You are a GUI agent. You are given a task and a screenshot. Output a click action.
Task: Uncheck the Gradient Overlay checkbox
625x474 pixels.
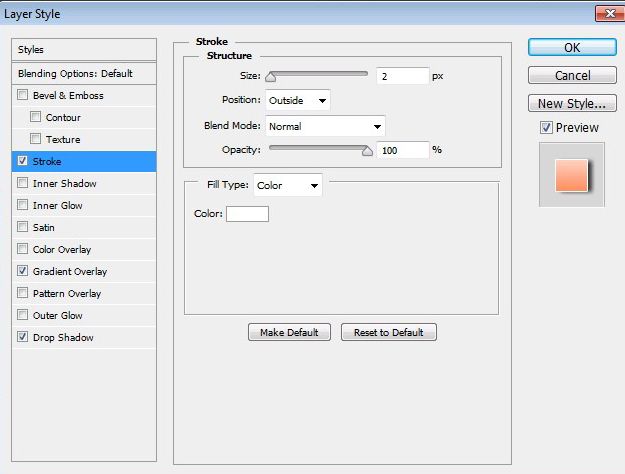[23, 272]
